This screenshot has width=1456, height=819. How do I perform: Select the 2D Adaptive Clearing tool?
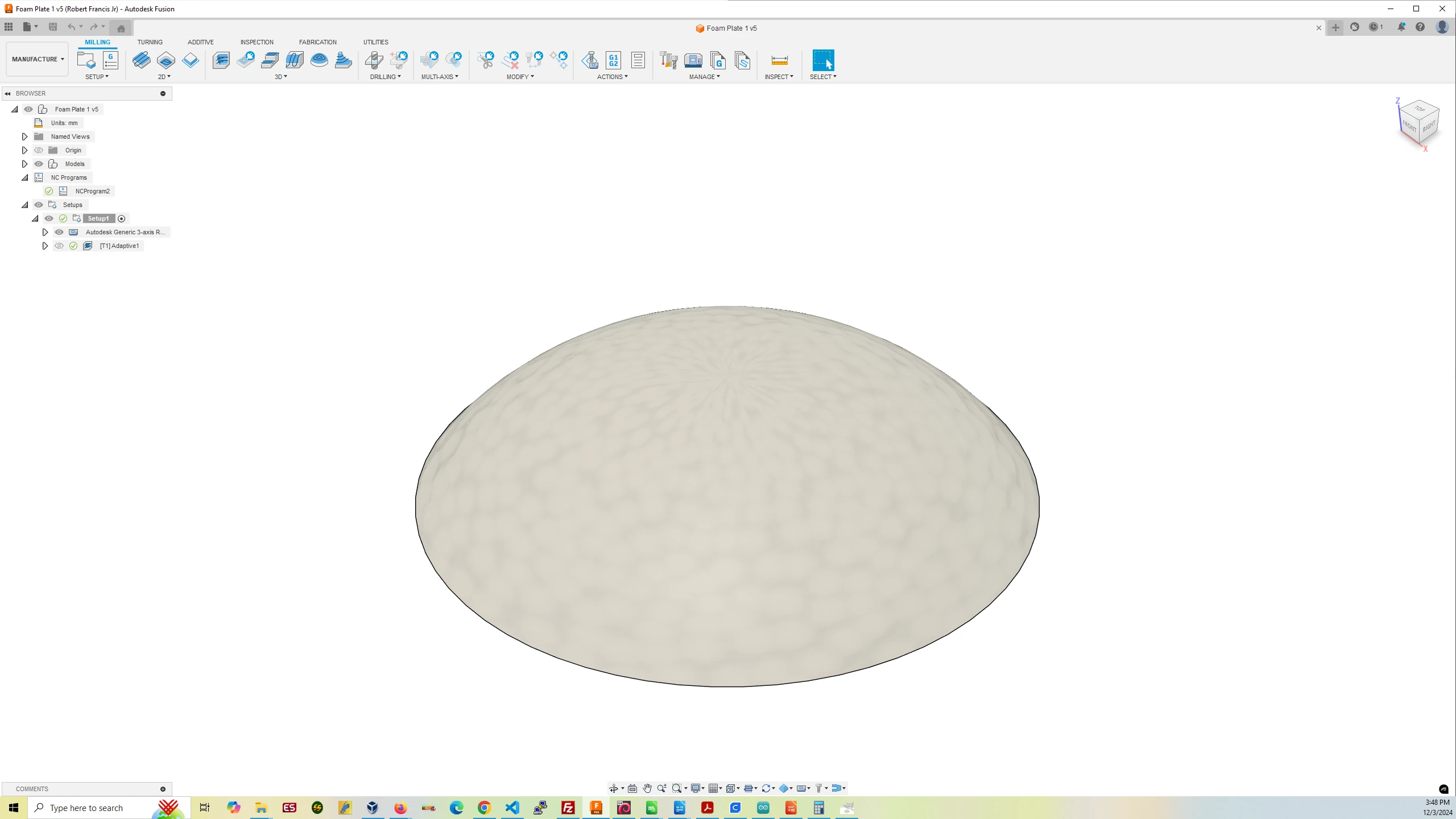[x=142, y=60]
